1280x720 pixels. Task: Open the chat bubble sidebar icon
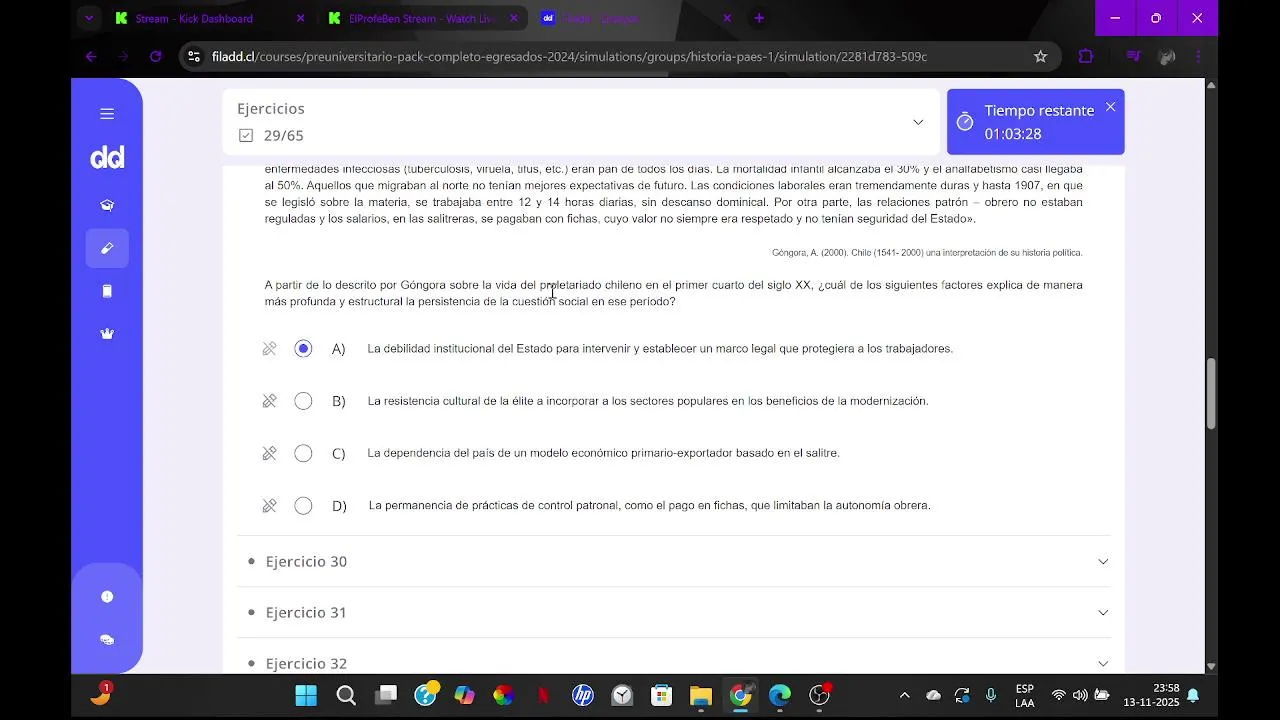tap(107, 640)
